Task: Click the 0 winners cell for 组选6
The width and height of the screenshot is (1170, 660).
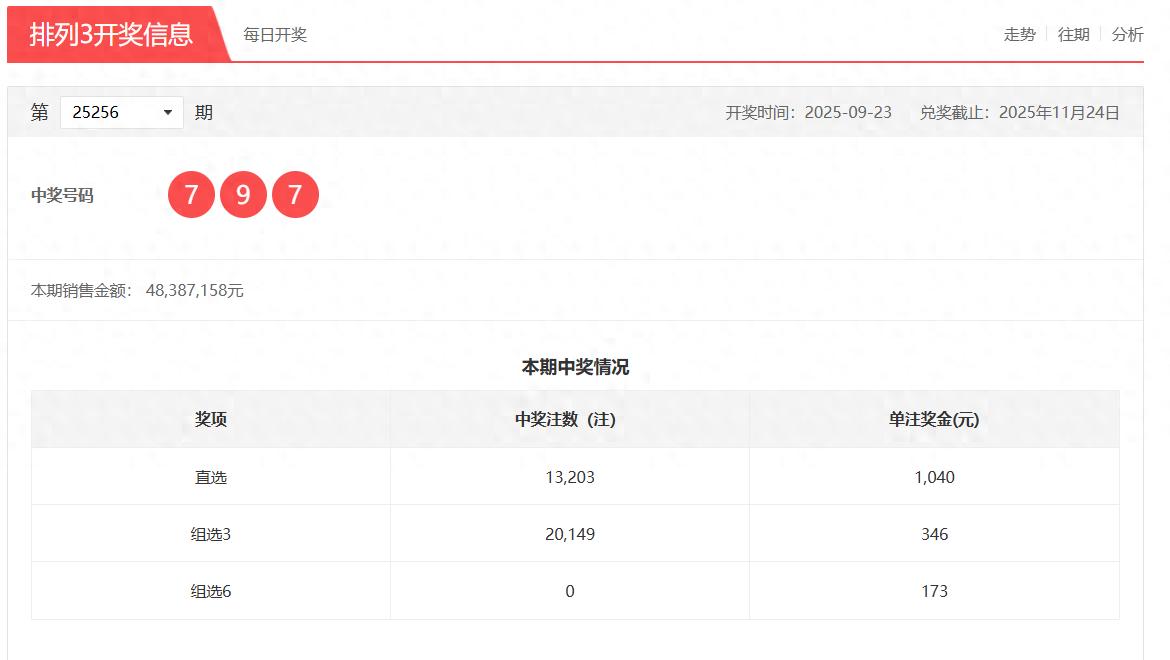Action: pos(569,591)
